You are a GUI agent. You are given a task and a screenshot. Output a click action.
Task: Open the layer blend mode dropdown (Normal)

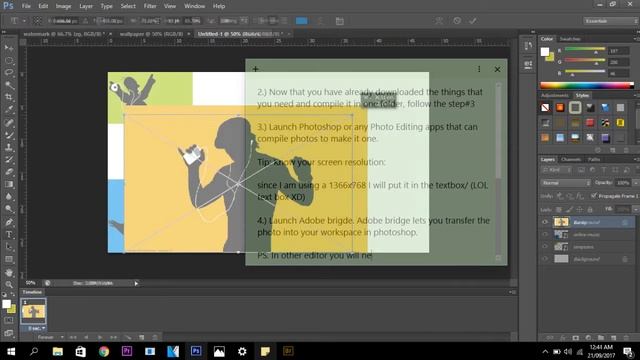565,183
